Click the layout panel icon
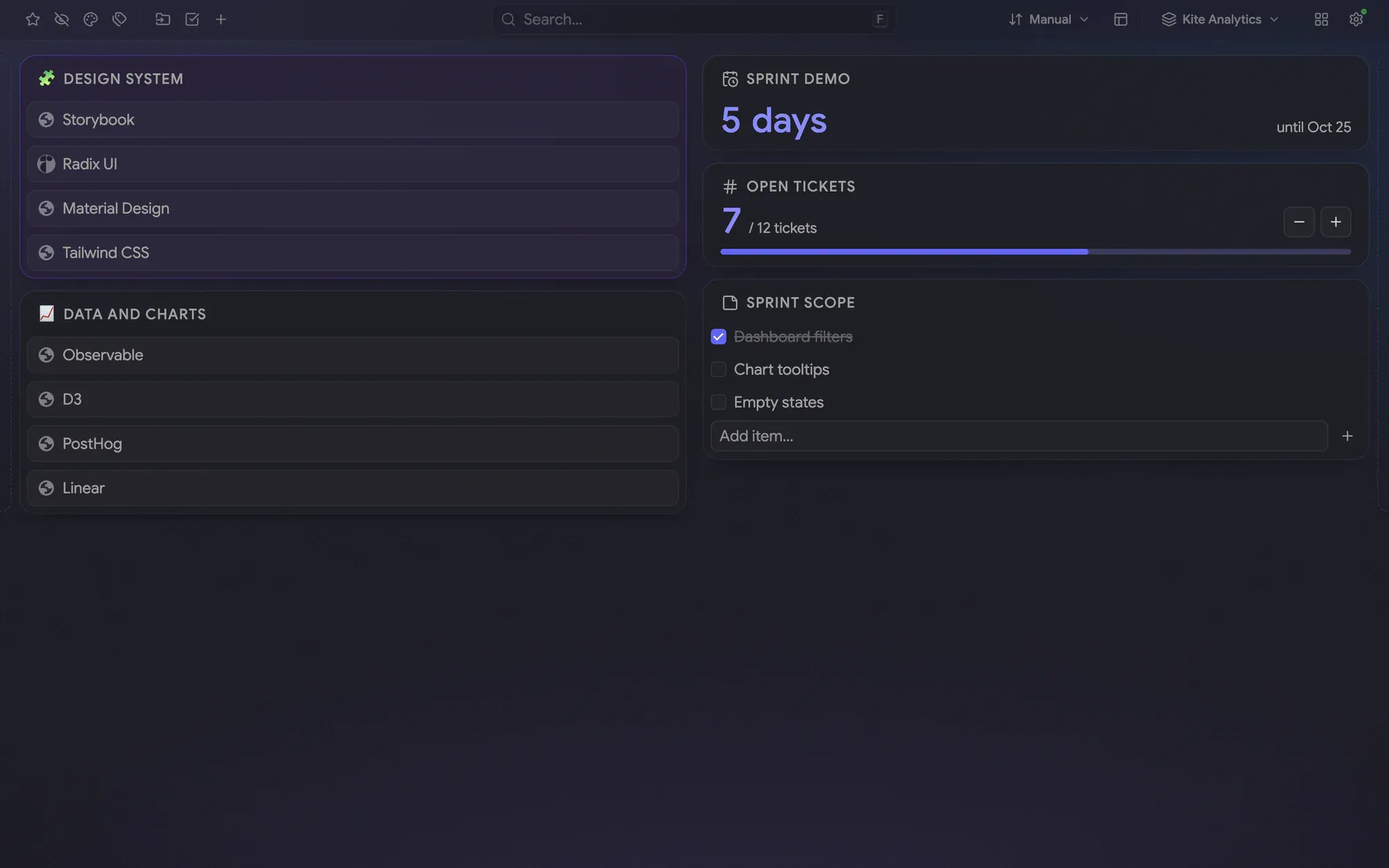The image size is (1389, 868). 1120,19
